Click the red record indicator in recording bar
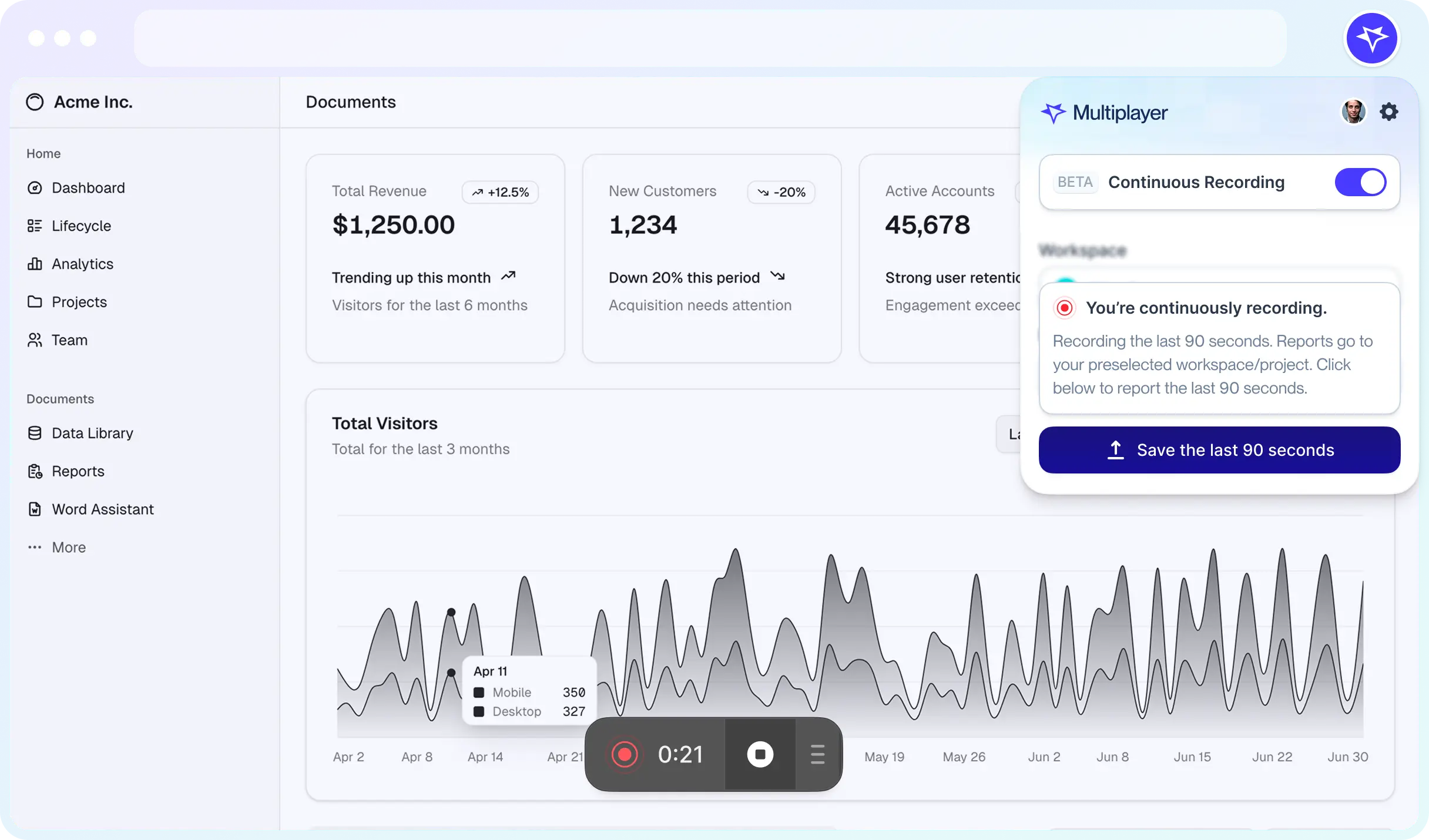Screen dimensions: 1429x840 (625, 754)
